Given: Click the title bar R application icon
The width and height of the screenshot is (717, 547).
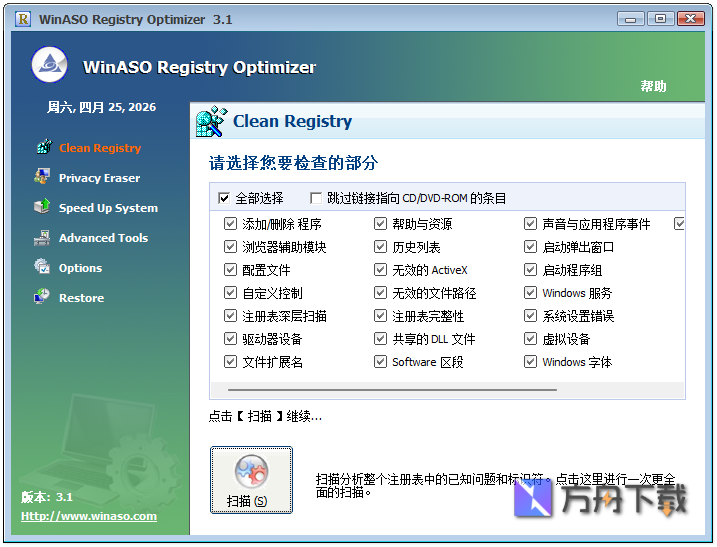Looking at the screenshot, I should click(23, 19).
